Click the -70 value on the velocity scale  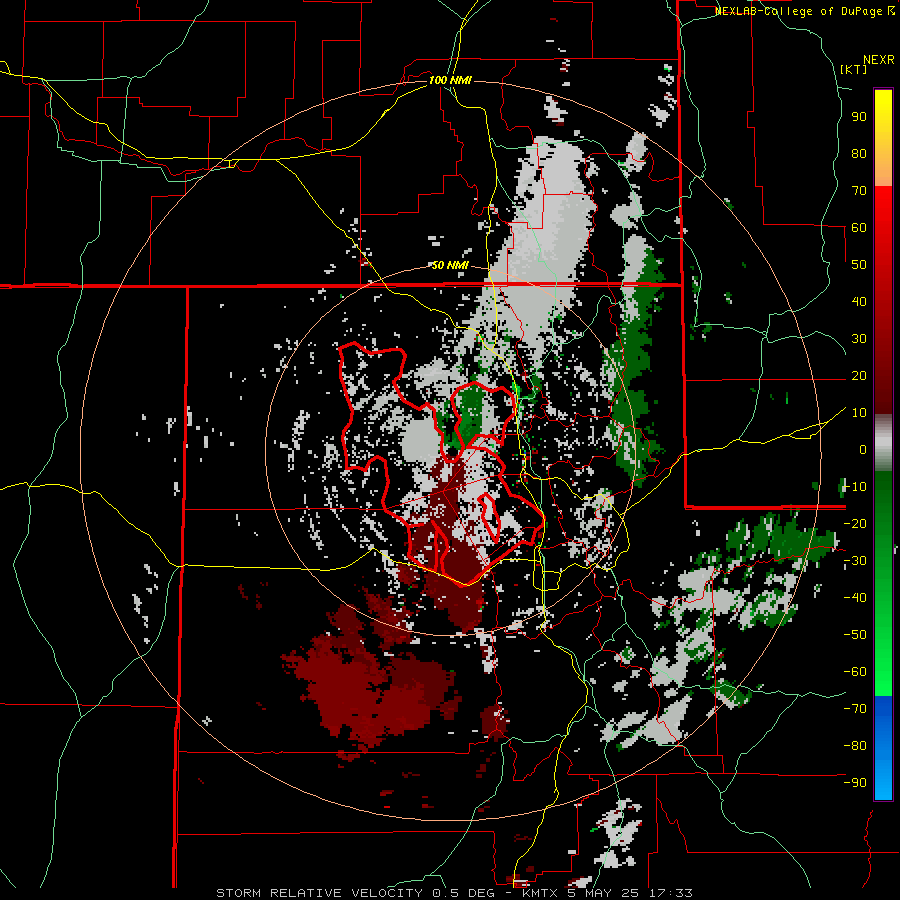click(855, 708)
